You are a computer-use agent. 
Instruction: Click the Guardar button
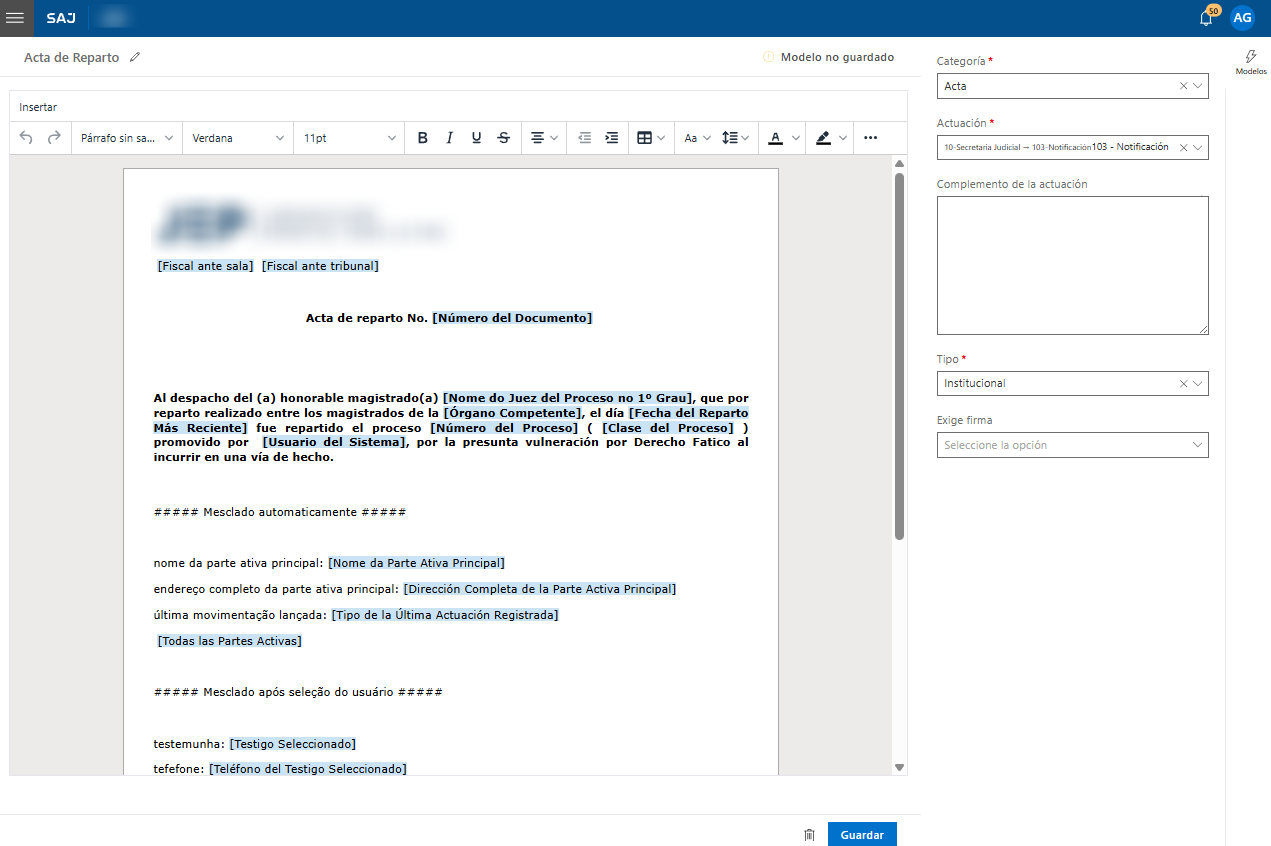(x=861, y=835)
